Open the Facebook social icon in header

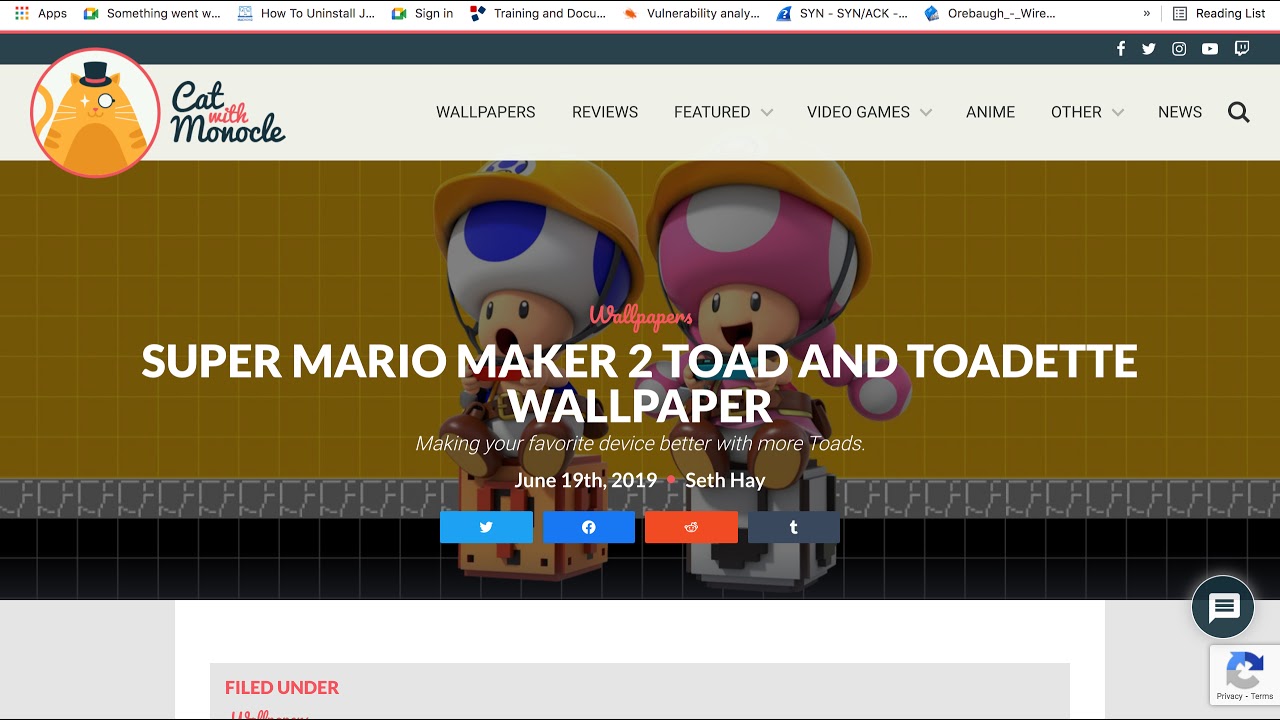pos(1120,49)
